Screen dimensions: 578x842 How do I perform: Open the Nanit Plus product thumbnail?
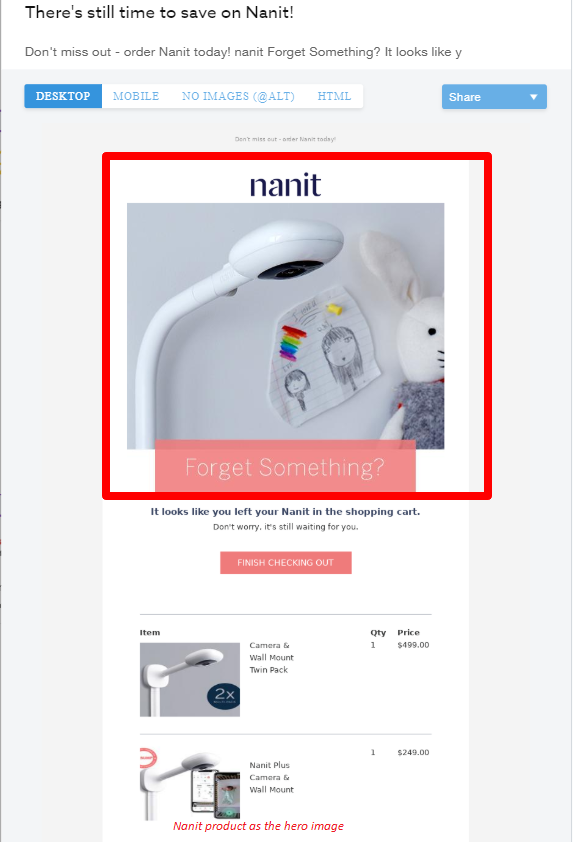[x=190, y=784]
